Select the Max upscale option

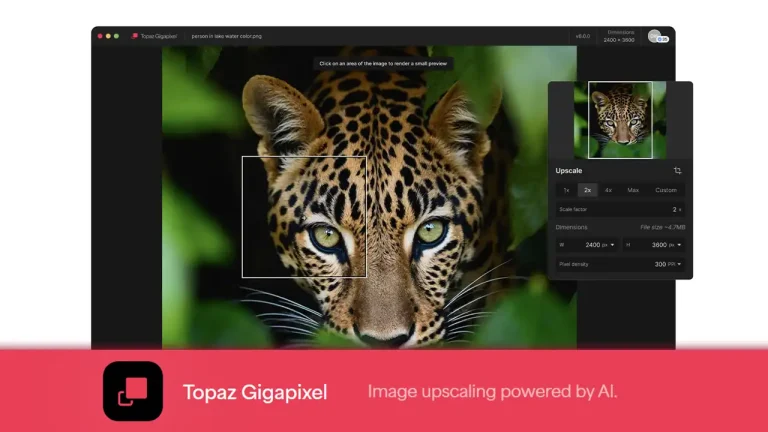633,190
